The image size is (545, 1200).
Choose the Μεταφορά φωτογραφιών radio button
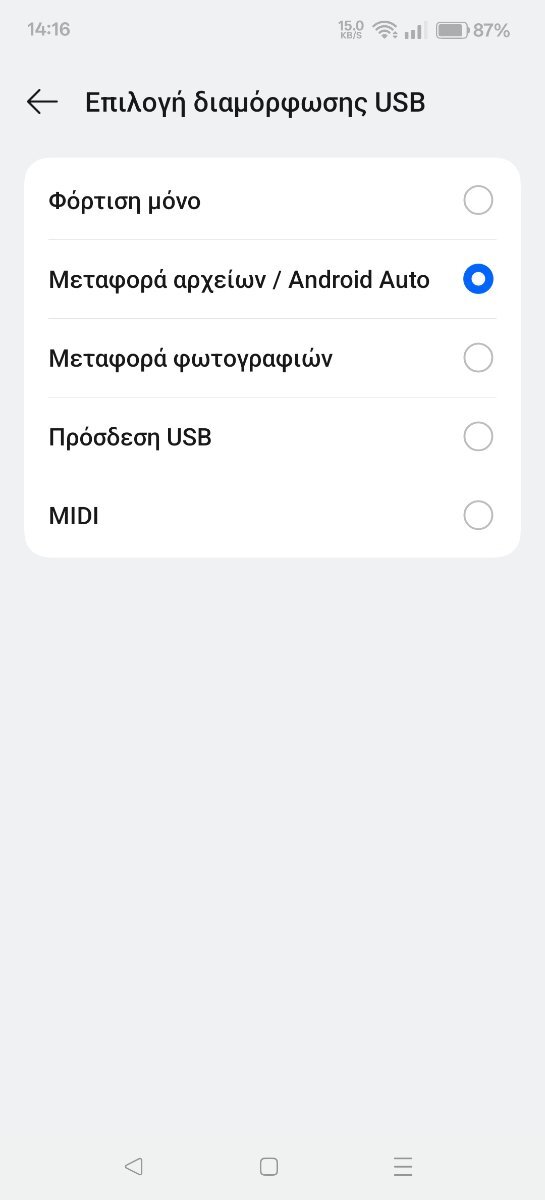tap(478, 358)
